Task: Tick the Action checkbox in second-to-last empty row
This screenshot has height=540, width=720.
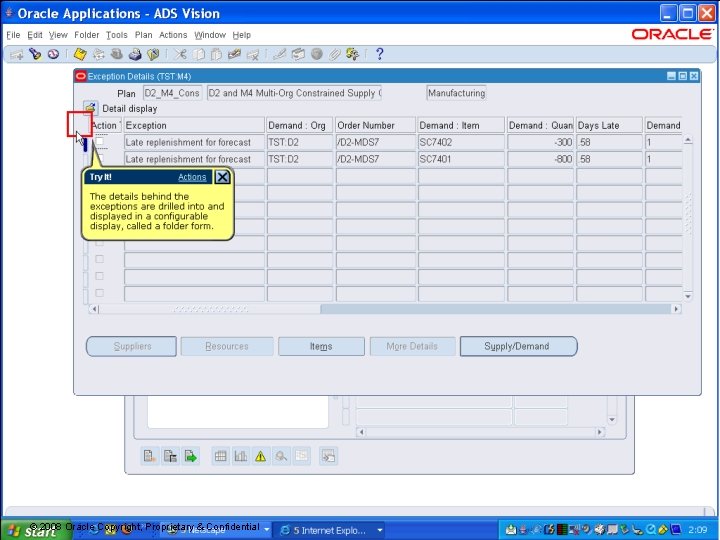Action: pyautogui.click(x=99, y=276)
